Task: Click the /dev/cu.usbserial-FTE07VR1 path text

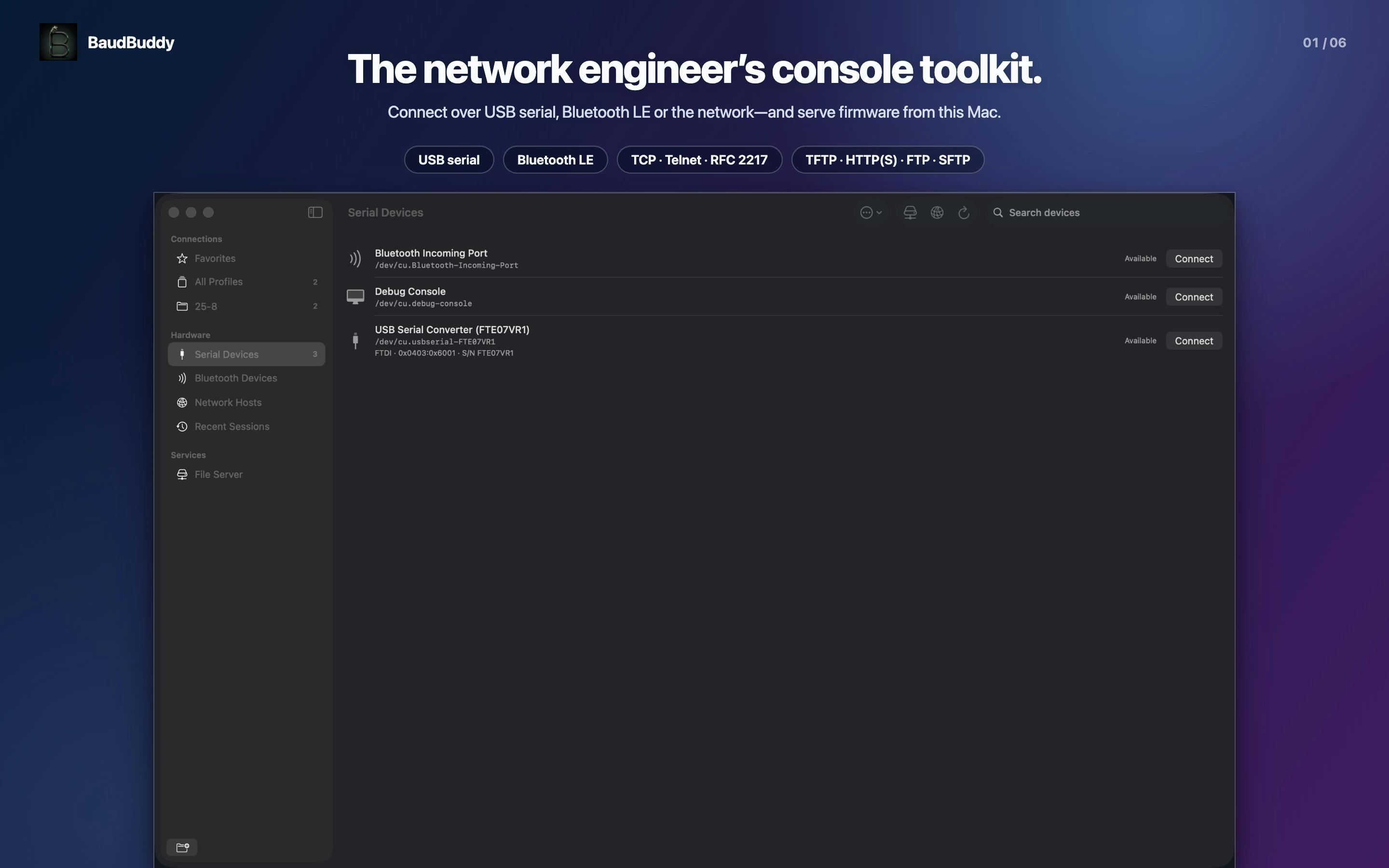Action: [x=435, y=341]
